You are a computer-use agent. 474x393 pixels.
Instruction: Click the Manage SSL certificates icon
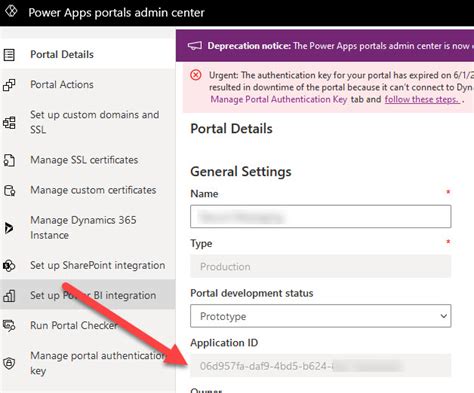point(9,160)
